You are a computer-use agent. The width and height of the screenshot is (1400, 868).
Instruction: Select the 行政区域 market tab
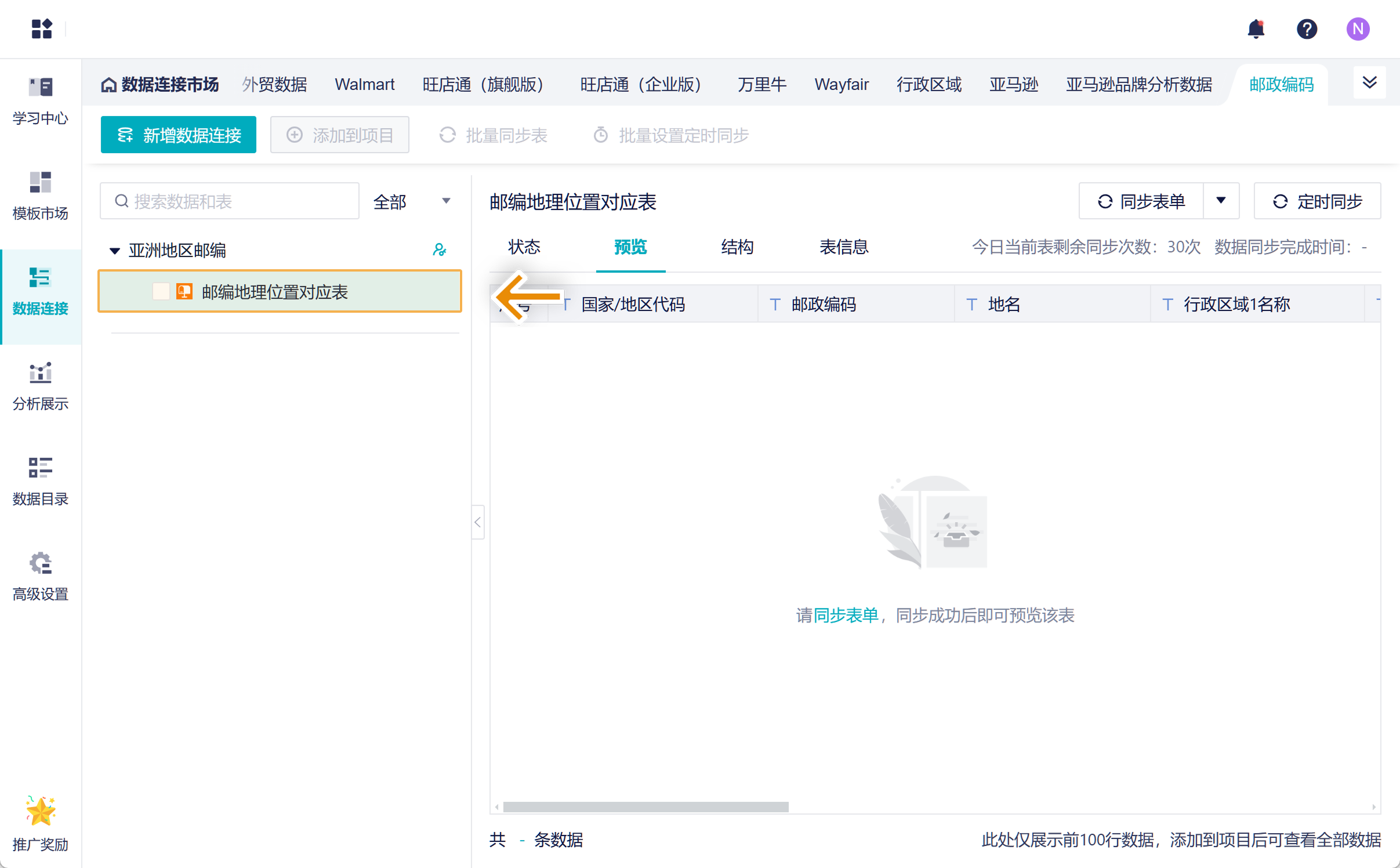click(x=929, y=85)
